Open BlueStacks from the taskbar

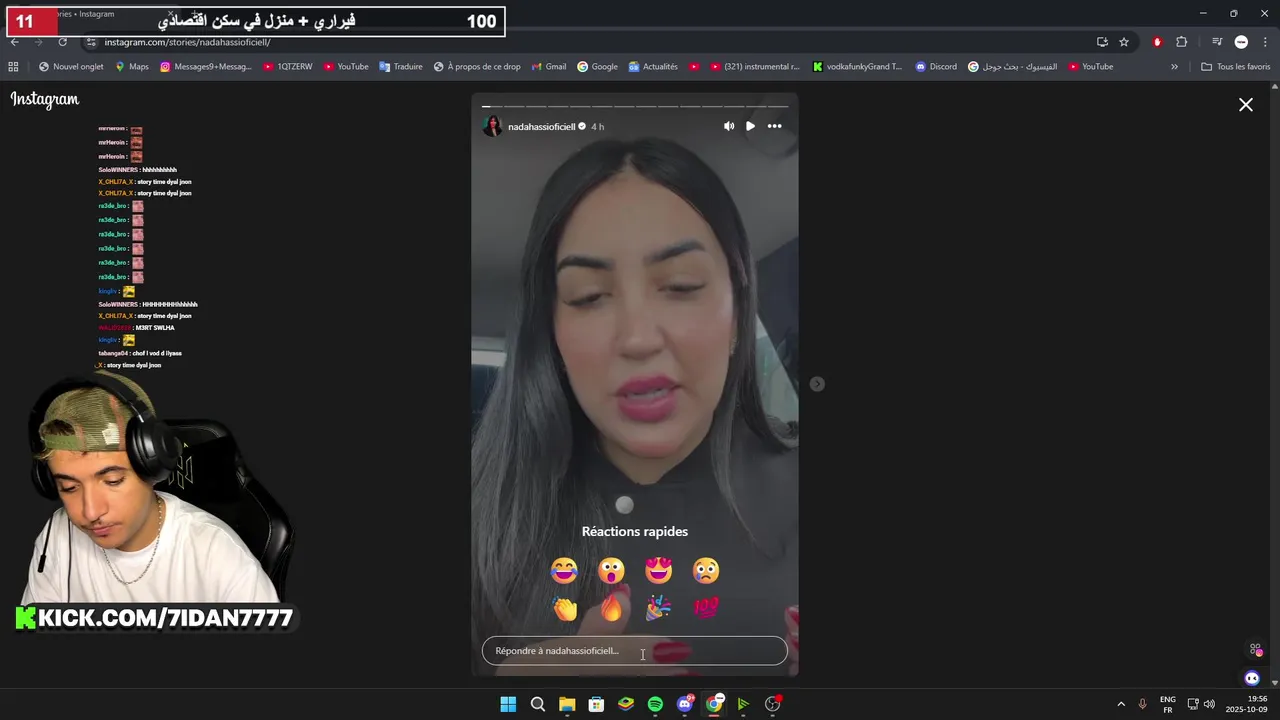(x=626, y=704)
